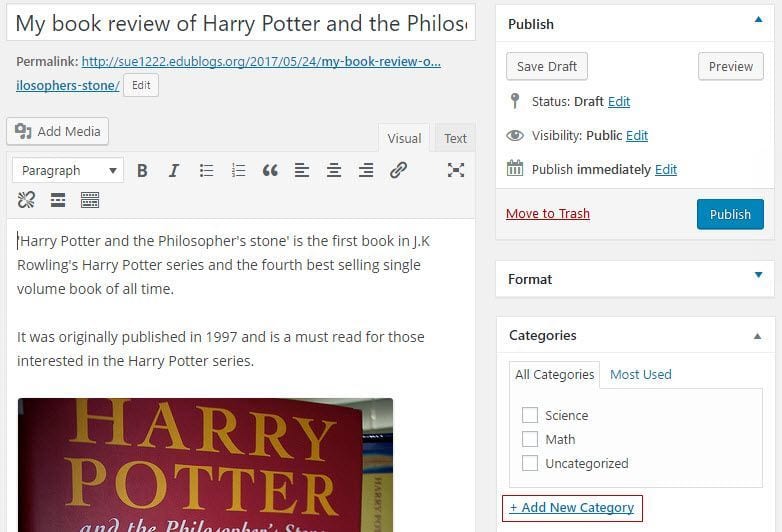Insert or edit link icon
782x532 pixels.
tap(398, 171)
